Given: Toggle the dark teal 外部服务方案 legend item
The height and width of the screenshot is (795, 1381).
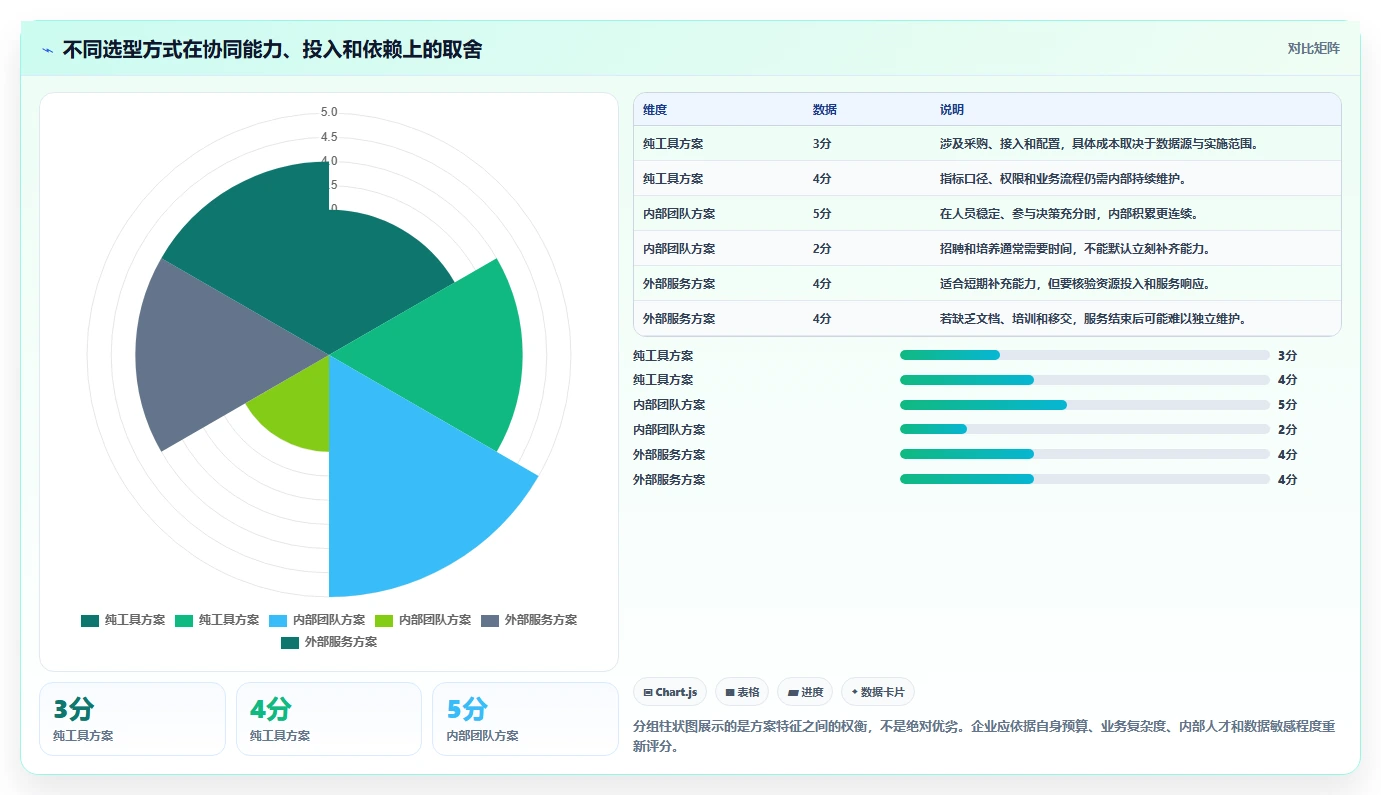Looking at the screenshot, I should click(329, 642).
